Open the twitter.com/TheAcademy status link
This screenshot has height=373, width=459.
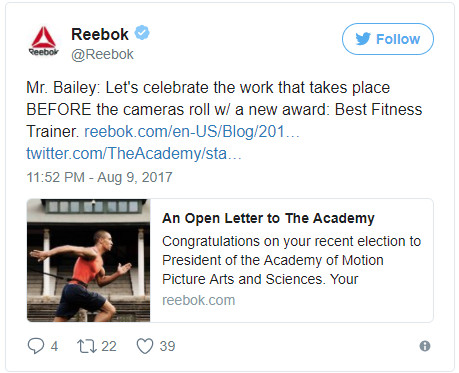pos(134,154)
